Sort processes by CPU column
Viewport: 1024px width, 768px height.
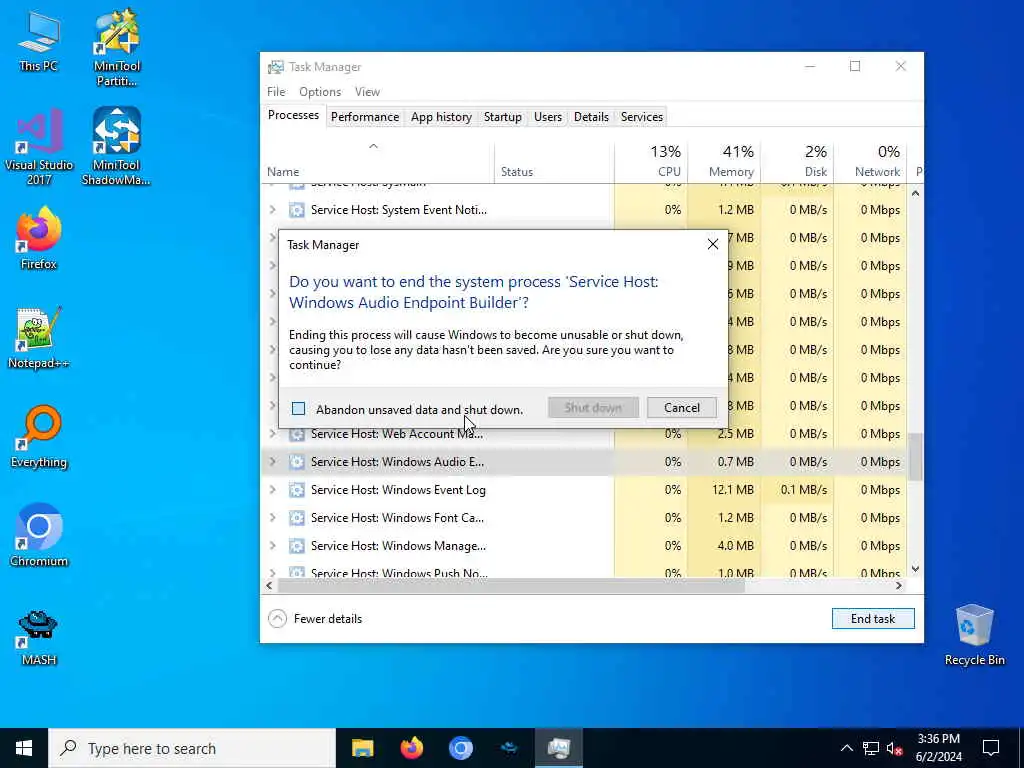tap(651, 161)
